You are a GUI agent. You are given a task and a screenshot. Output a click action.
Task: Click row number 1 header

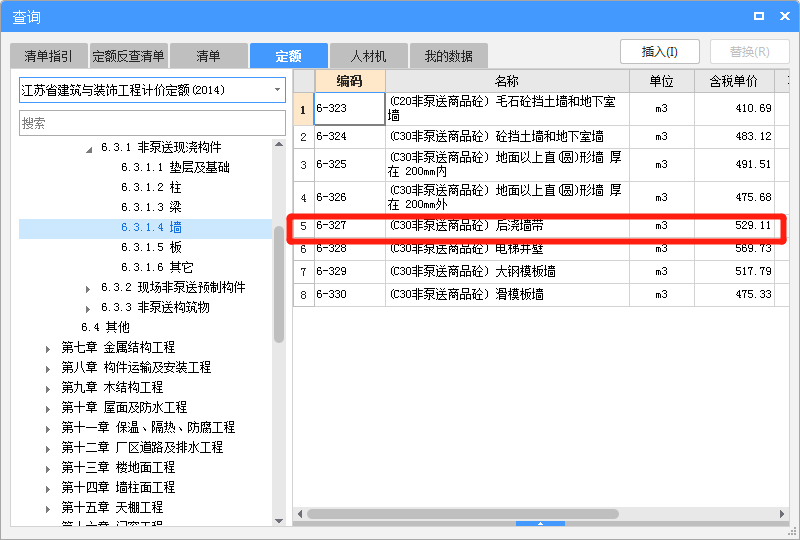point(304,109)
